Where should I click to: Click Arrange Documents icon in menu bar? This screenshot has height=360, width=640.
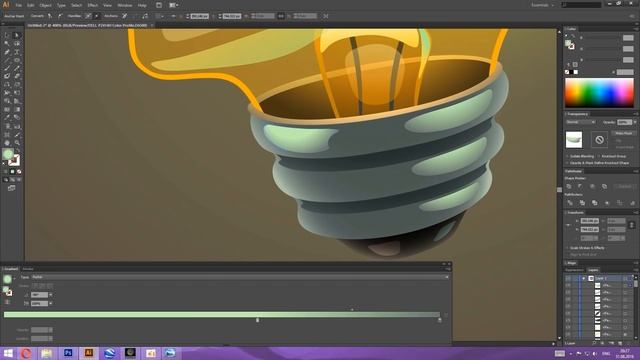point(173,5)
